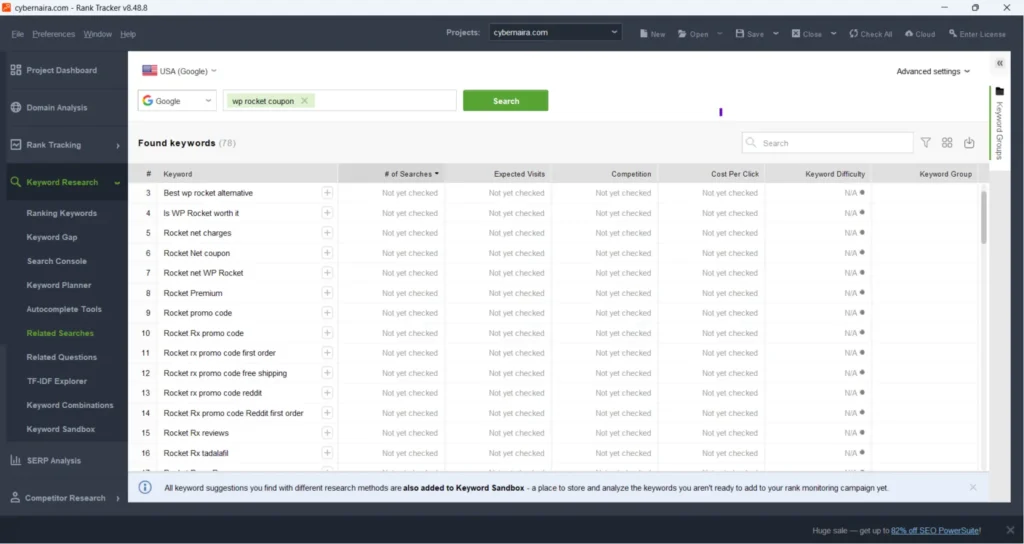Click '82% off SEO PowerSuite' link
The height and width of the screenshot is (544, 1024).
coord(935,530)
